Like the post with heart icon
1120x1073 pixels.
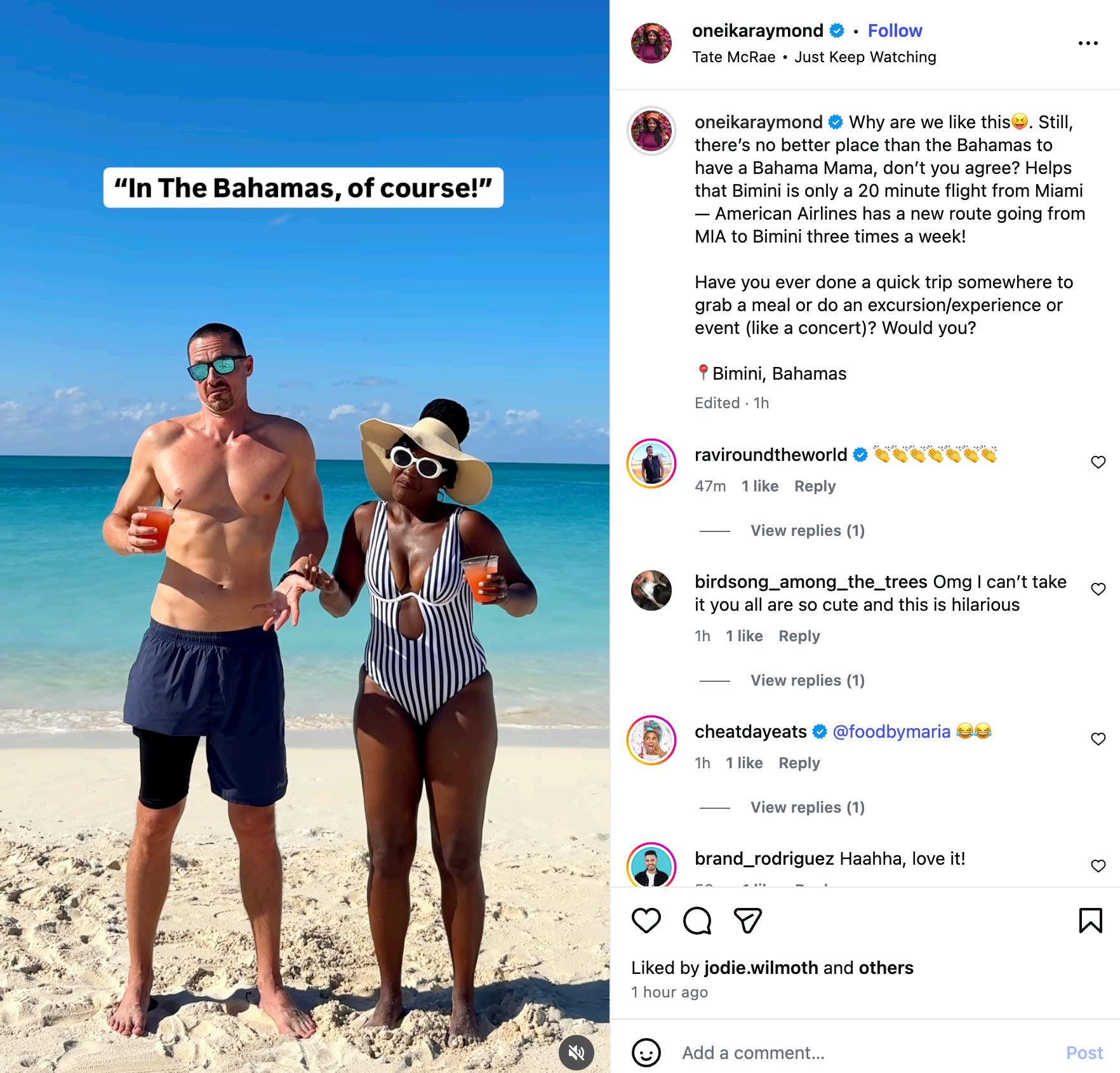click(x=646, y=921)
